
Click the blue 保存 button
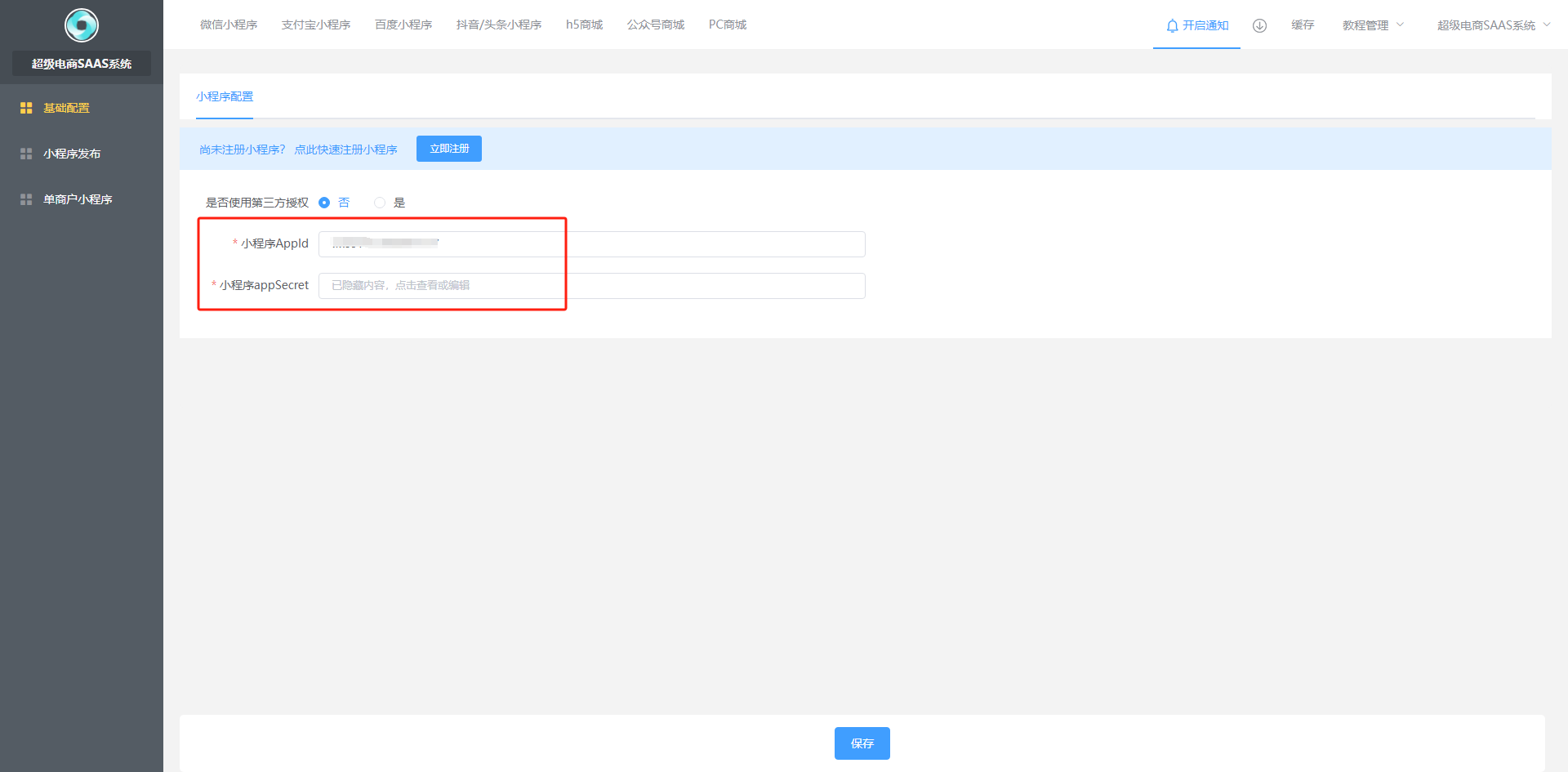tap(862, 743)
